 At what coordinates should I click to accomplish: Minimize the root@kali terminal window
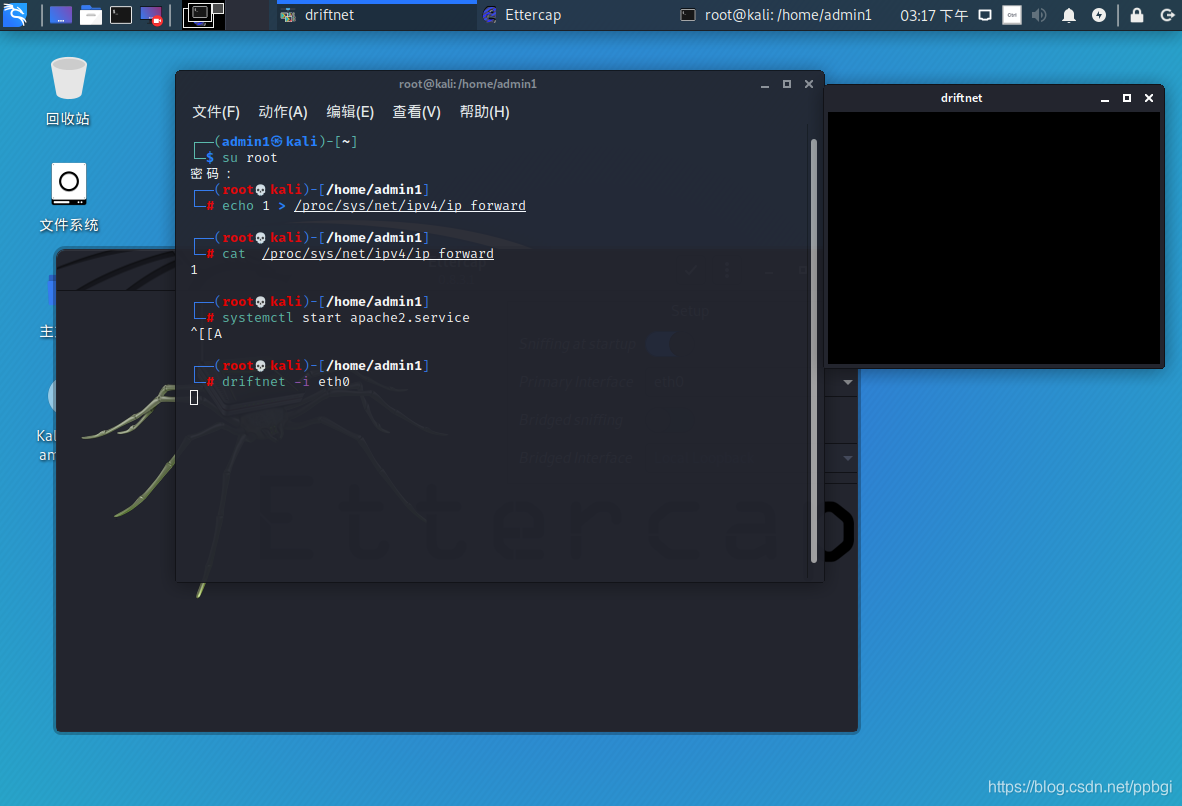764,84
